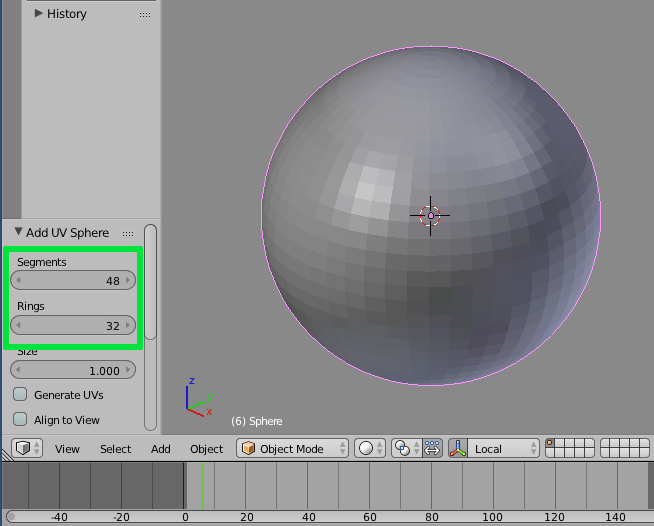
Task: Enable the Align to View checkbox
Action: (20, 419)
